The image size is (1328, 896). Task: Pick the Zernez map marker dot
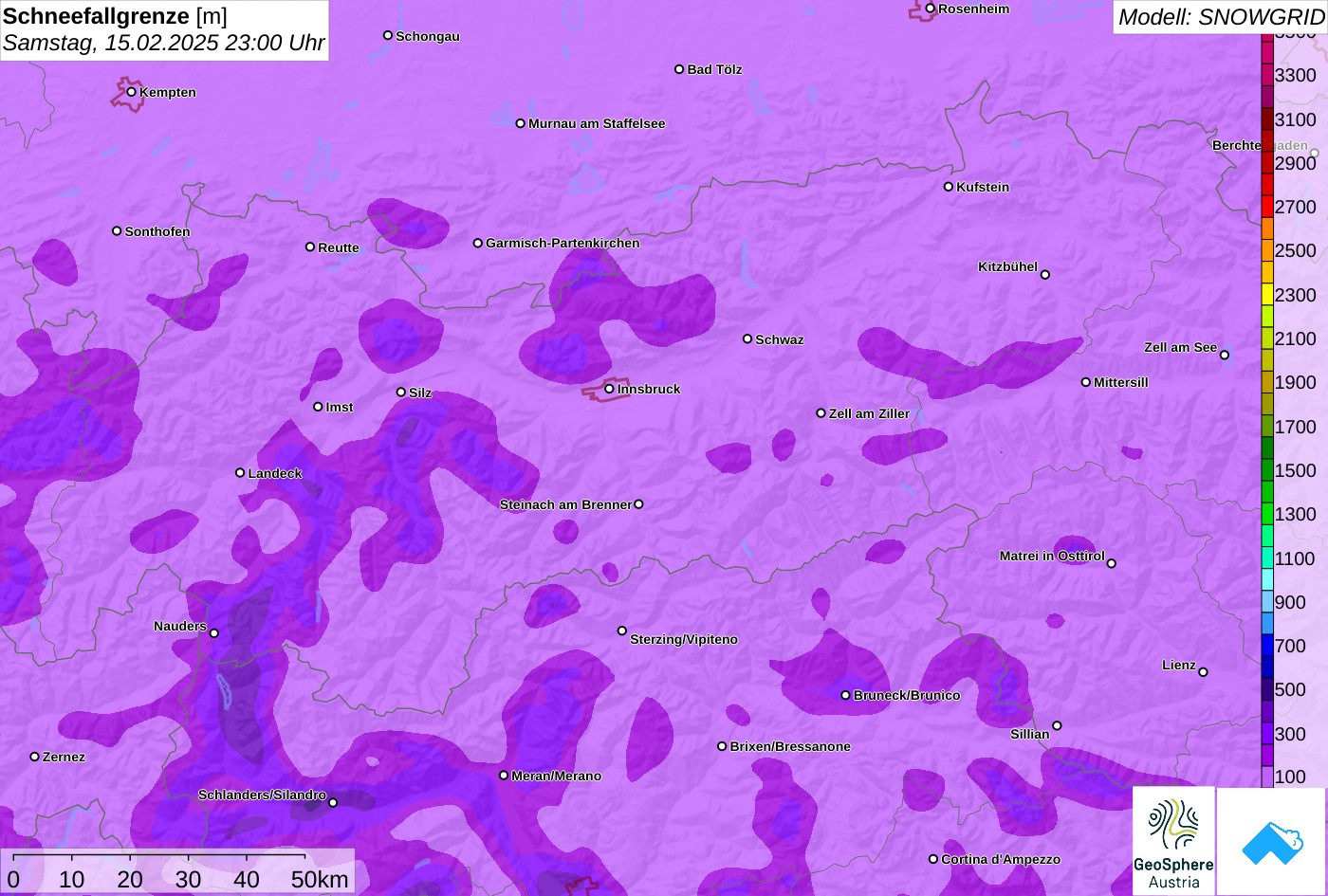[35, 757]
